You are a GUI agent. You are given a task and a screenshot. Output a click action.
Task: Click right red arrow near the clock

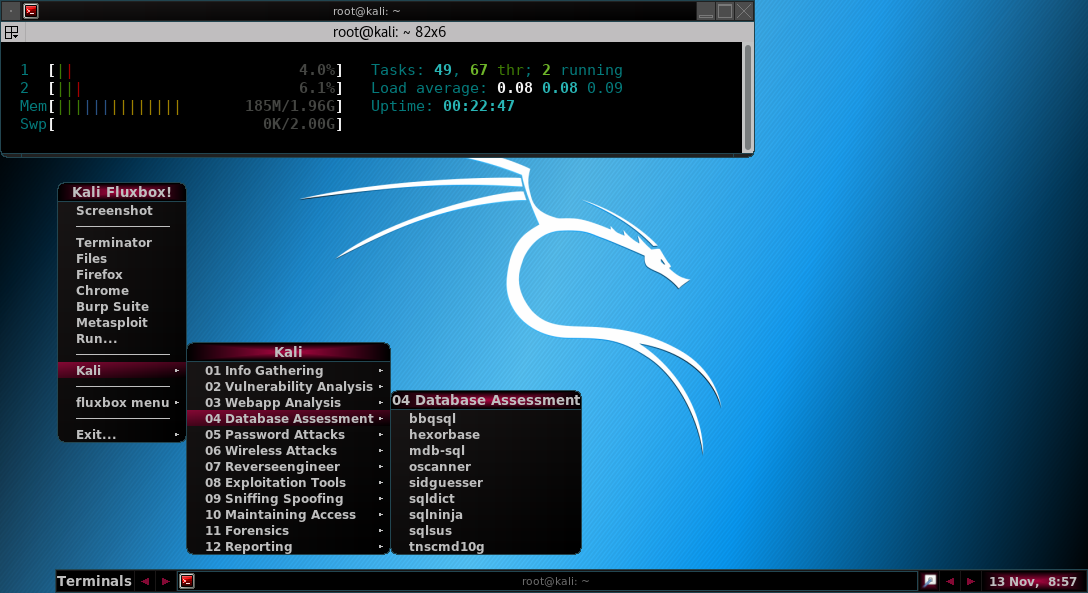[971, 581]
